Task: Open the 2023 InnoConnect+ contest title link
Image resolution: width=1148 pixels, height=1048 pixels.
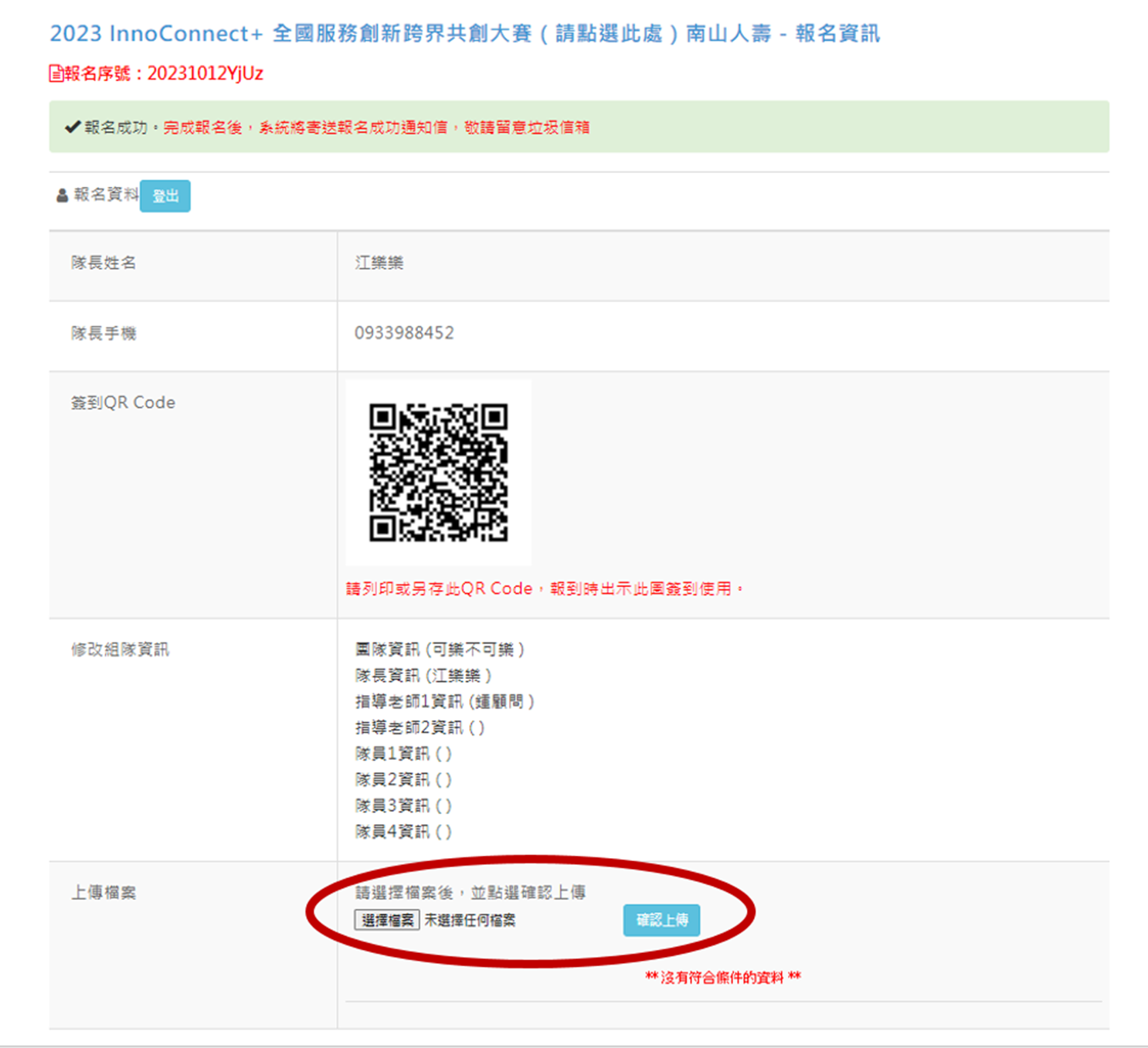Action: coord(464,33)
